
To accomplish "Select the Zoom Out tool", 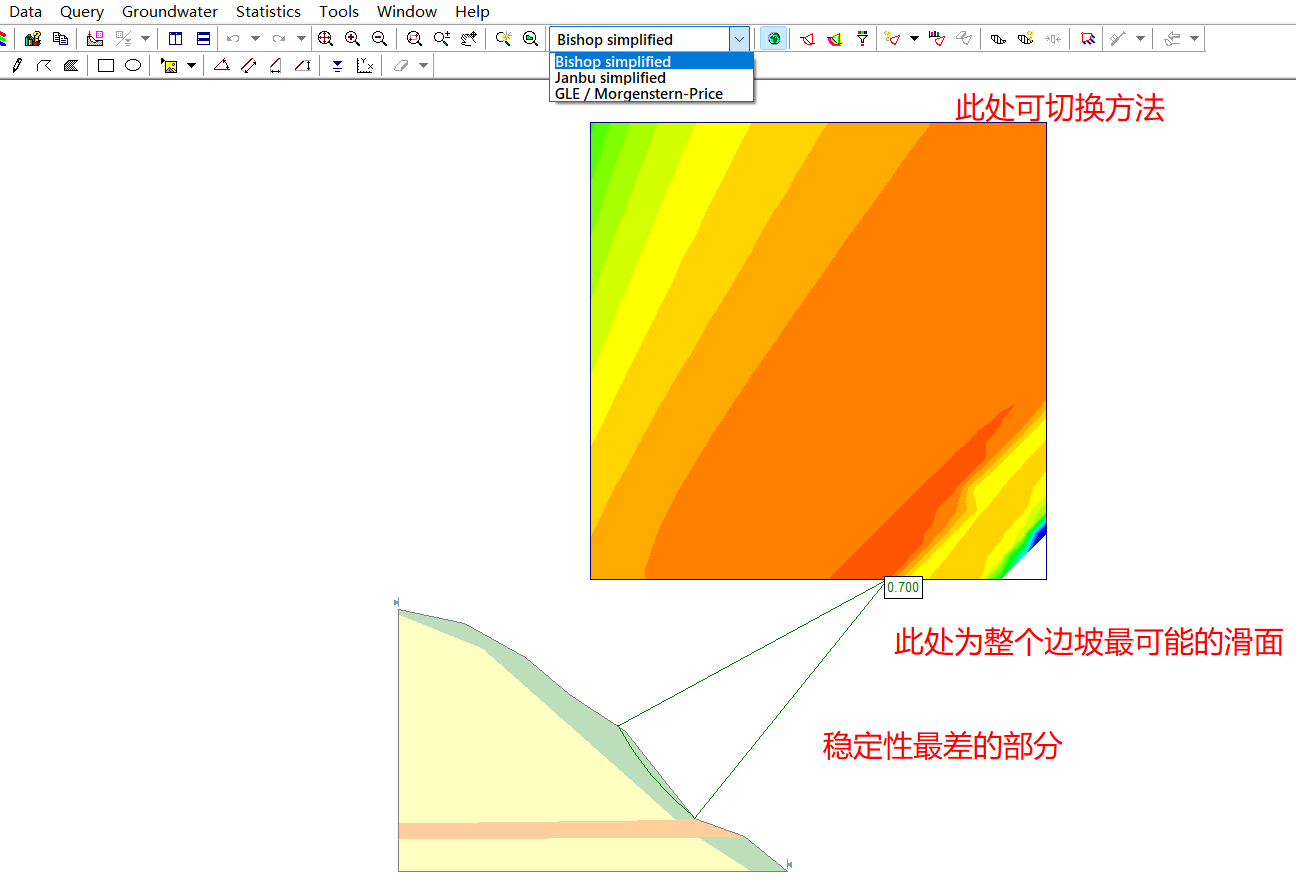I will click(378, 38).
